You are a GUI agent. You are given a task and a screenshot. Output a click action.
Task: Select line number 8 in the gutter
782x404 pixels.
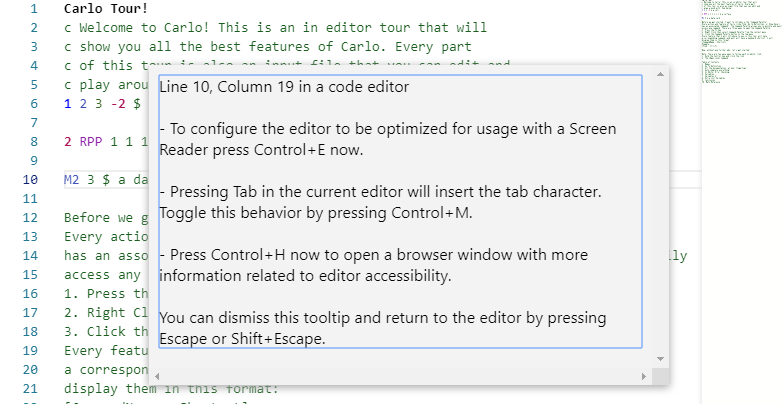pyautogui.click(x=33, y=142)
